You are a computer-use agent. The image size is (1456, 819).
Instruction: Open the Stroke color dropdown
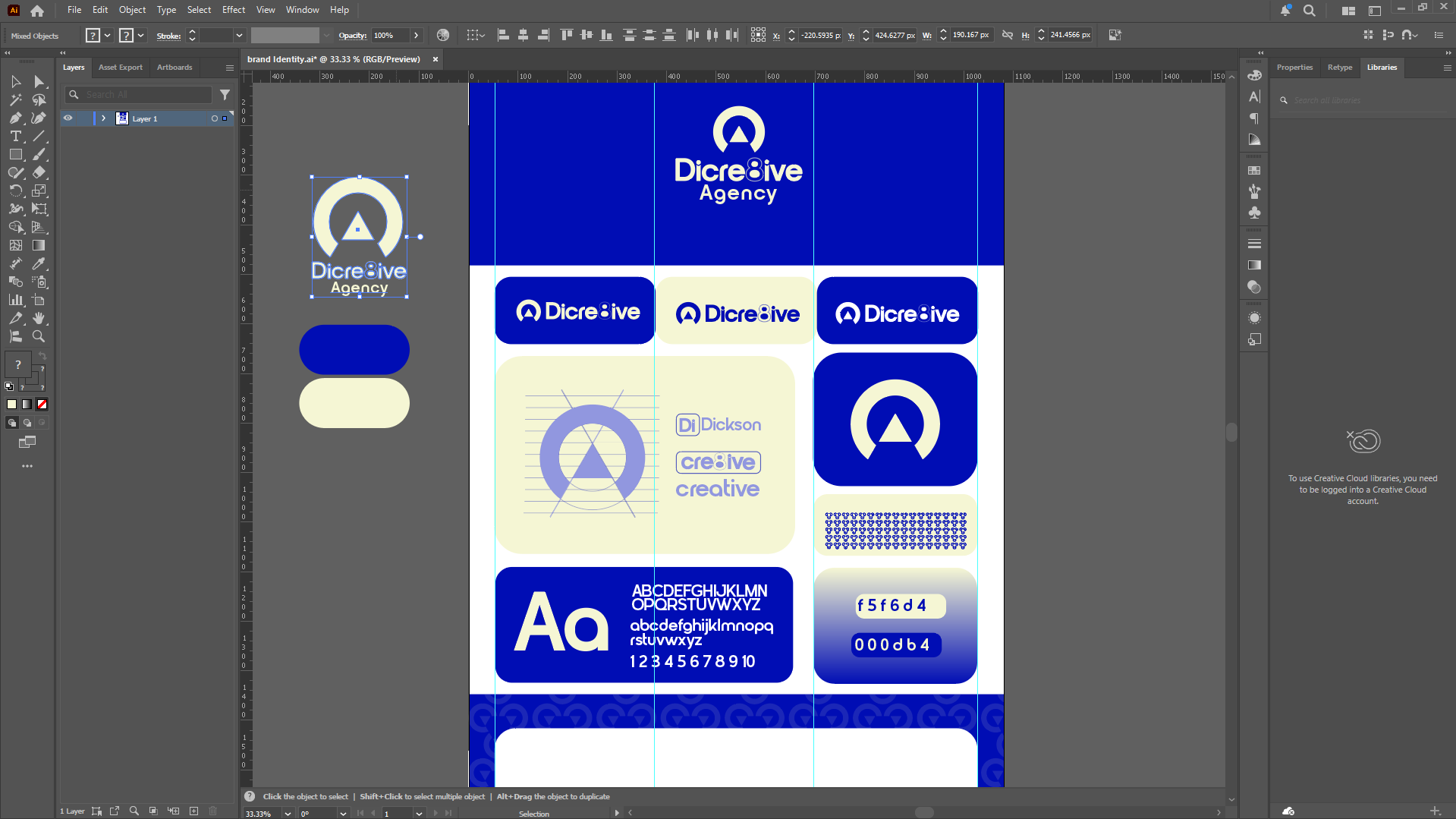point(141,35)
